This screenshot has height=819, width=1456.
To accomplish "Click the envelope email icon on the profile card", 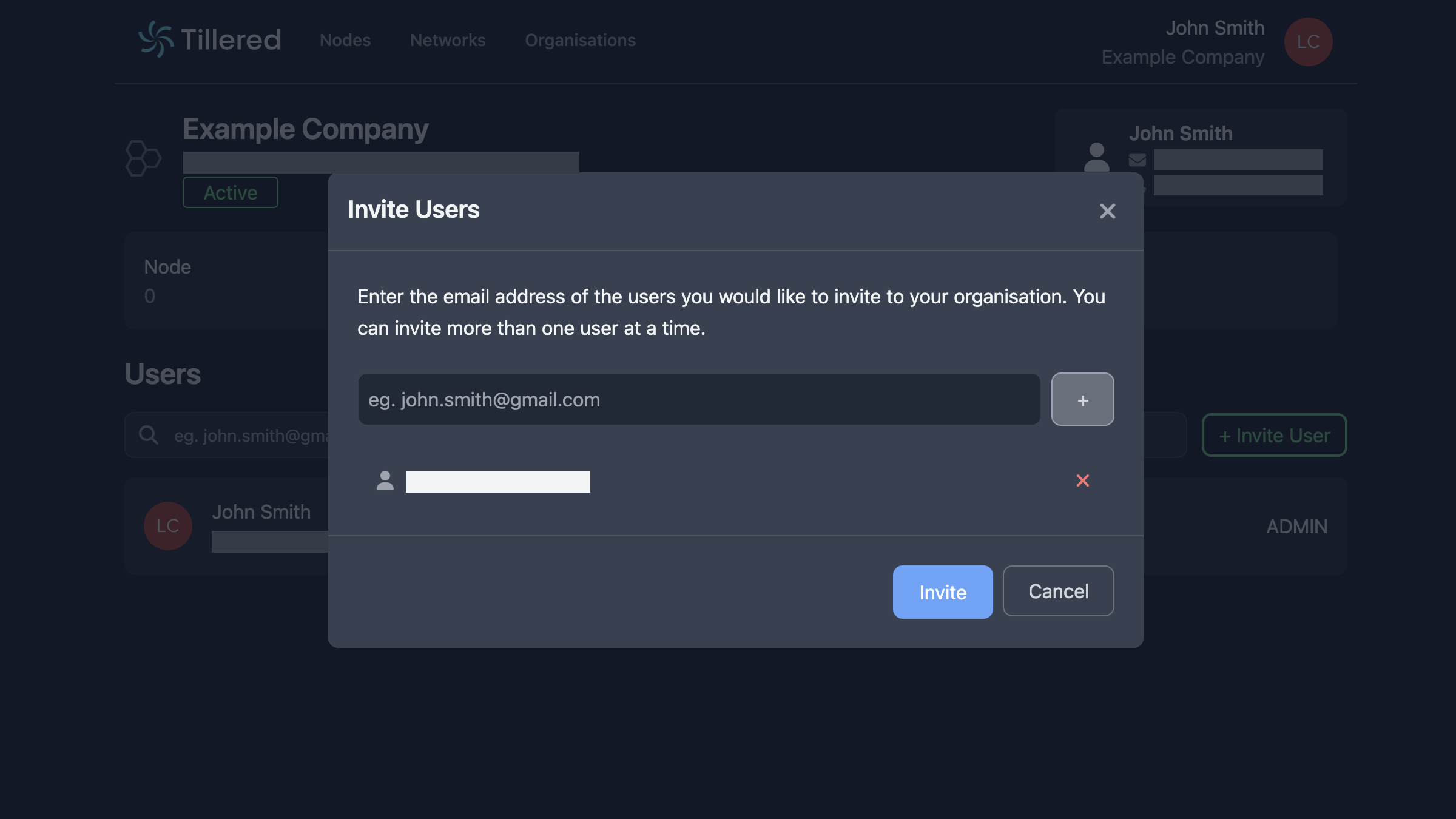I will (1137, 160).
